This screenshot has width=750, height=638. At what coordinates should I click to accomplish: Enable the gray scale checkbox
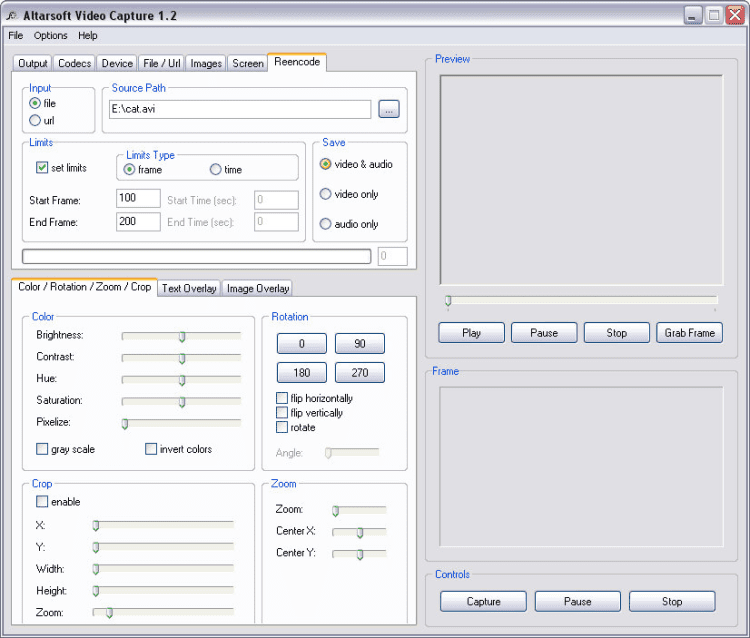(x=42, y=449)
